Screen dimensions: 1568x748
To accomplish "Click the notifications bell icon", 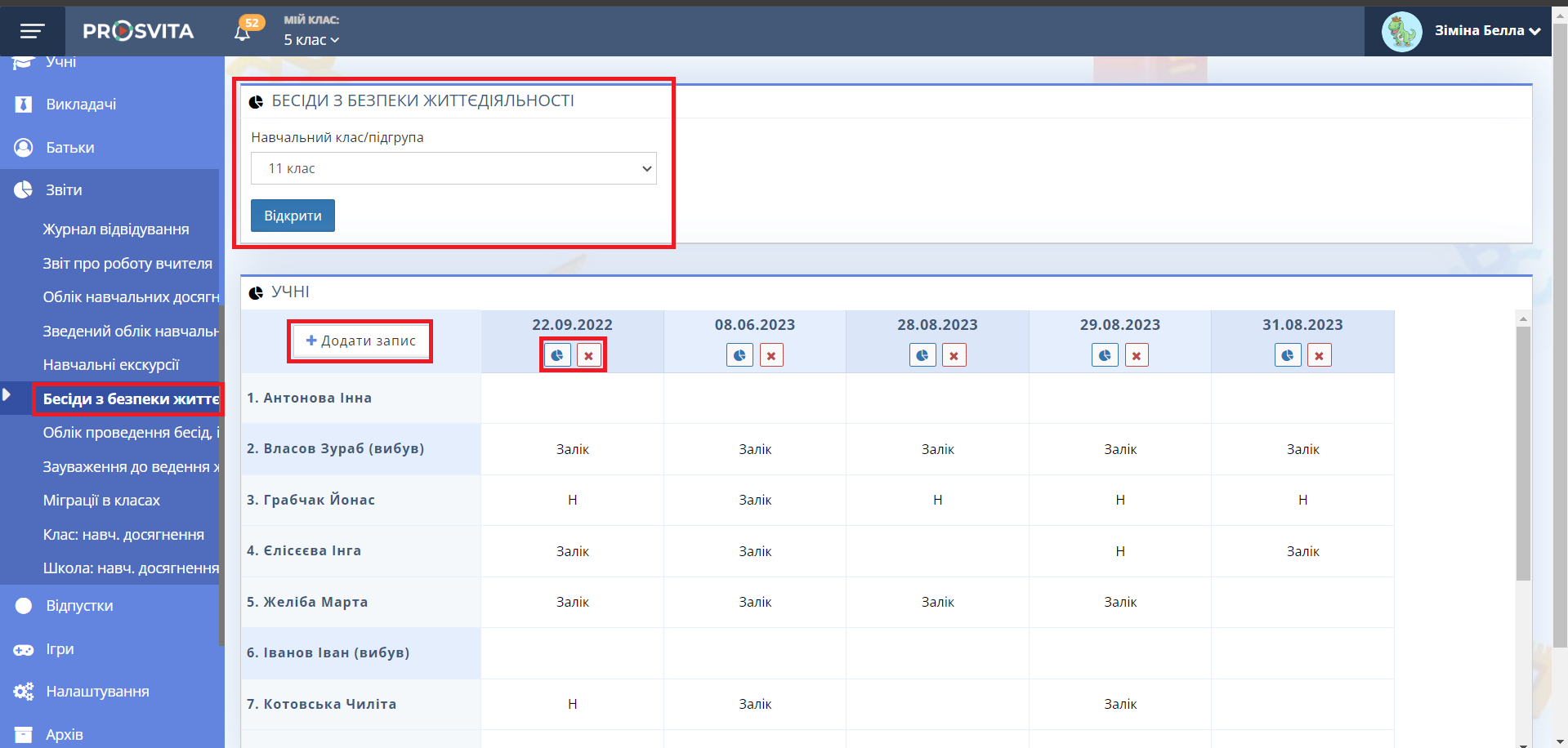I will [243, 33].
